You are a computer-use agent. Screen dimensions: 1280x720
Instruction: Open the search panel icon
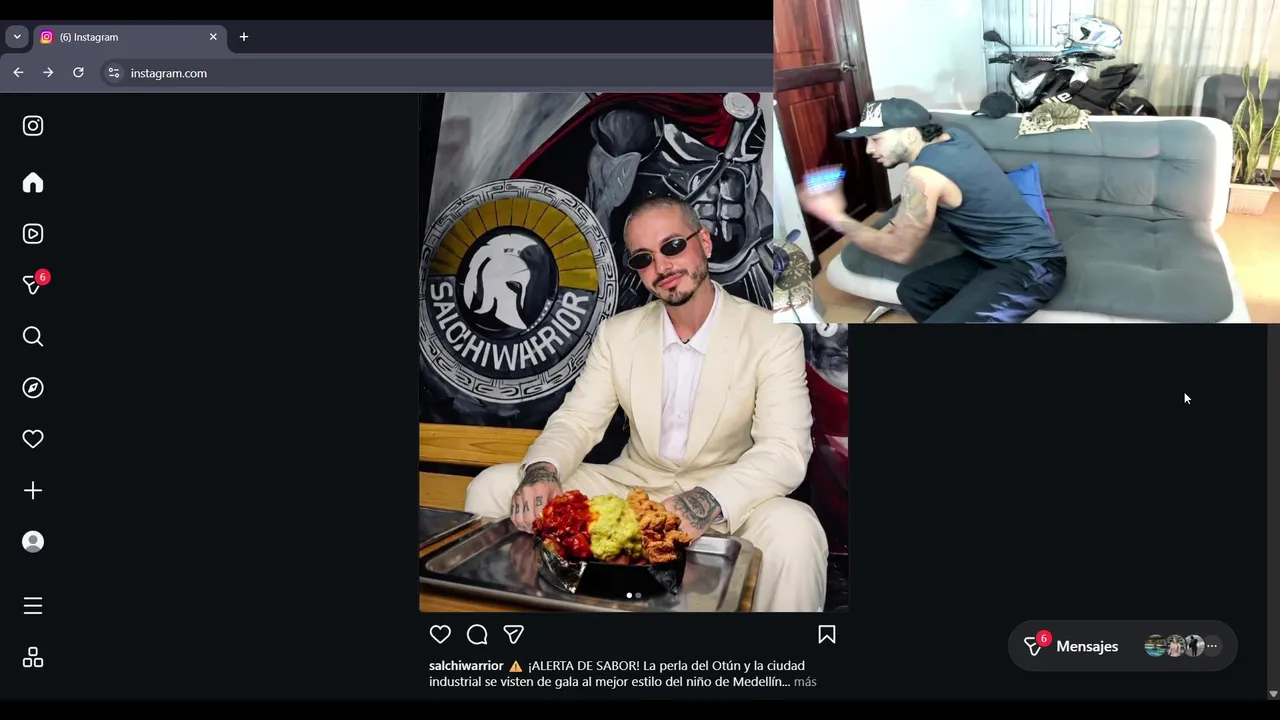[x=33, y=336]
